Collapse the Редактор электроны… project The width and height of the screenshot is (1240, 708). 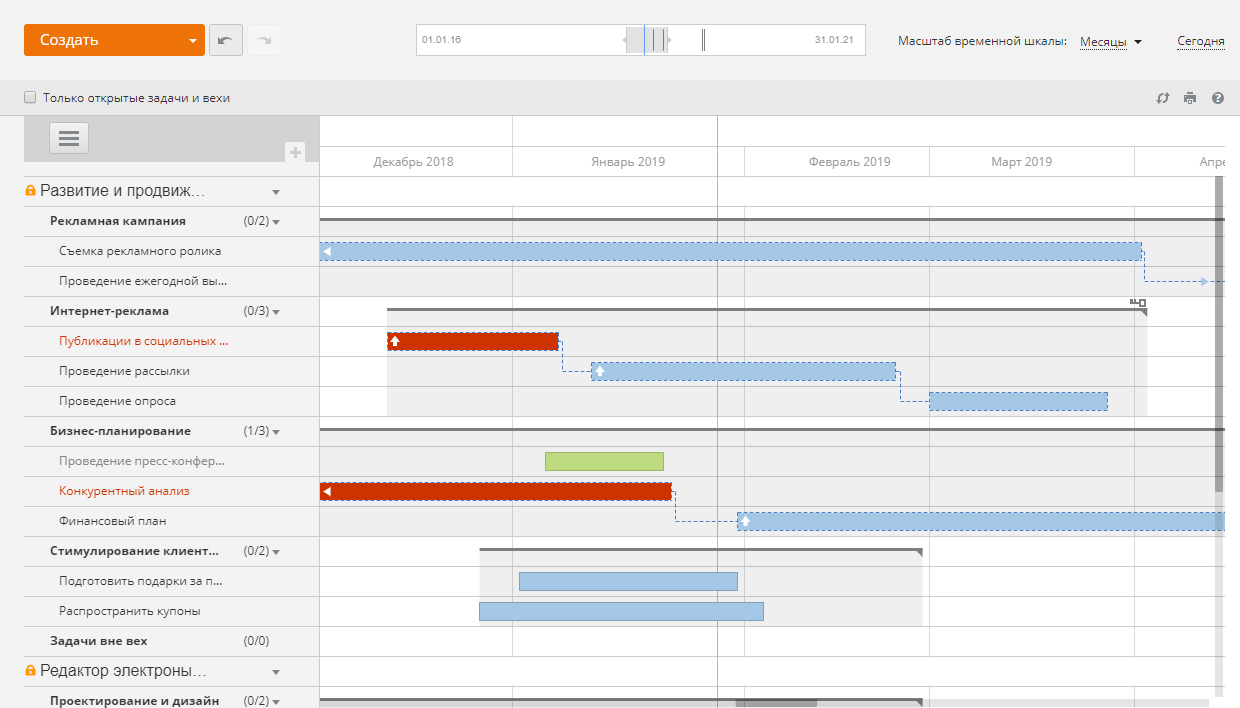point(276,672)
